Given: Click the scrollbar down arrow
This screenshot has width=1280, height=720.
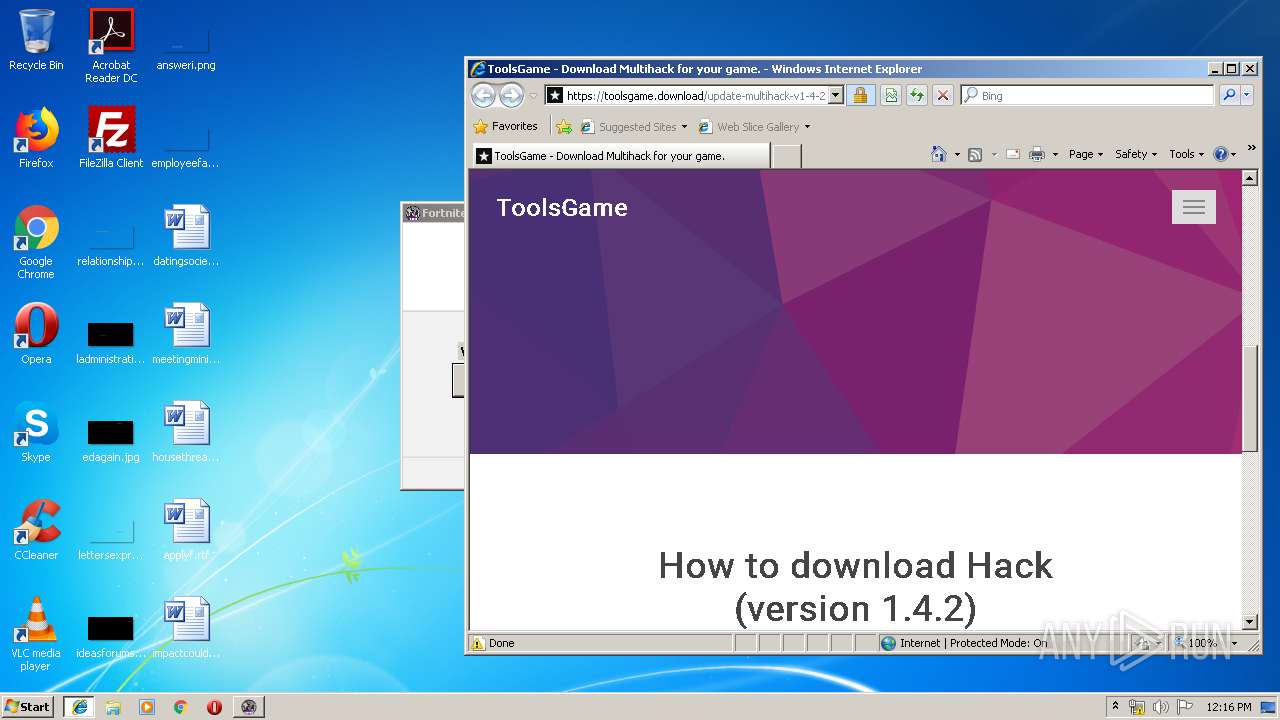Looking at the screenshot, I should tap(1249, 622).
